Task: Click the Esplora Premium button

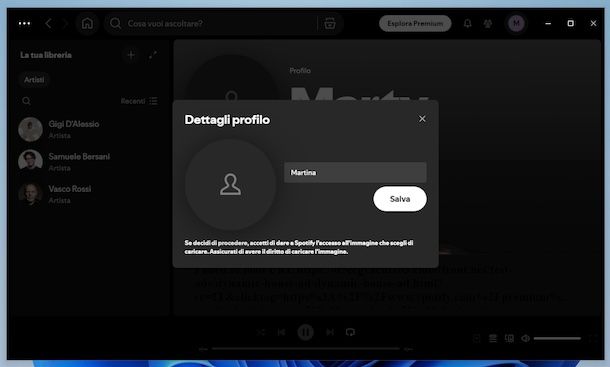Action: (x=415, y=23)
